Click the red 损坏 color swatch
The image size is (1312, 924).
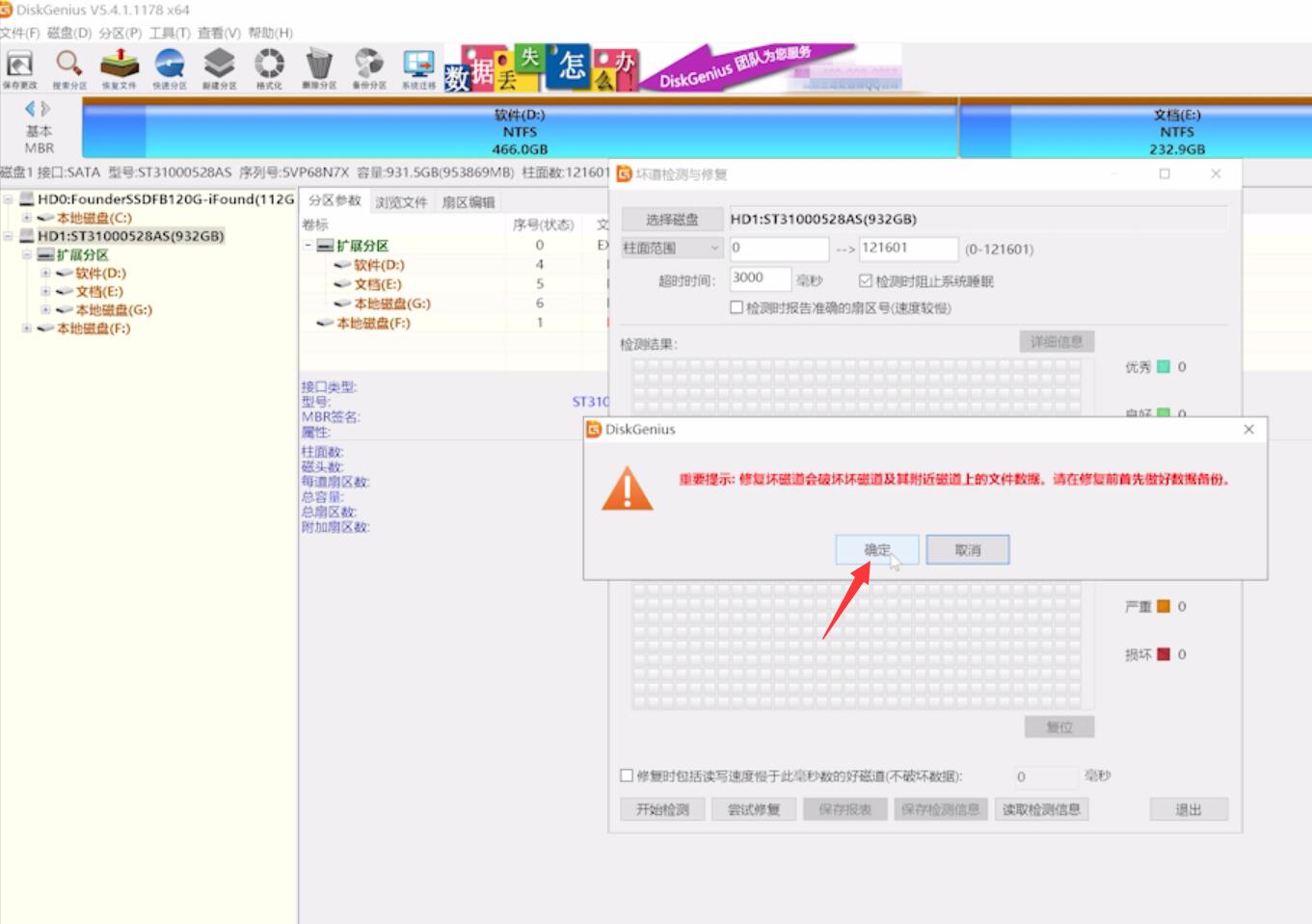click(x=1164, y=654)
